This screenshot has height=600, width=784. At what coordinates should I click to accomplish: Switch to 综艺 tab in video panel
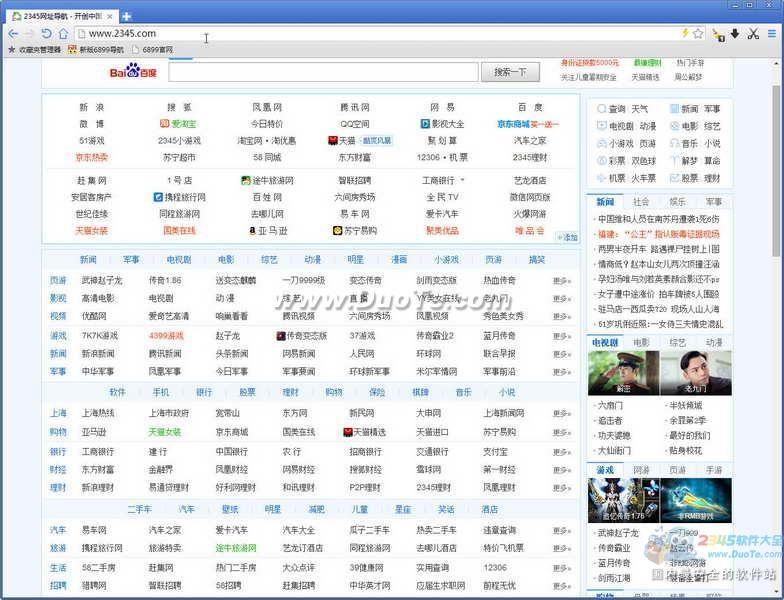[678, 342]
